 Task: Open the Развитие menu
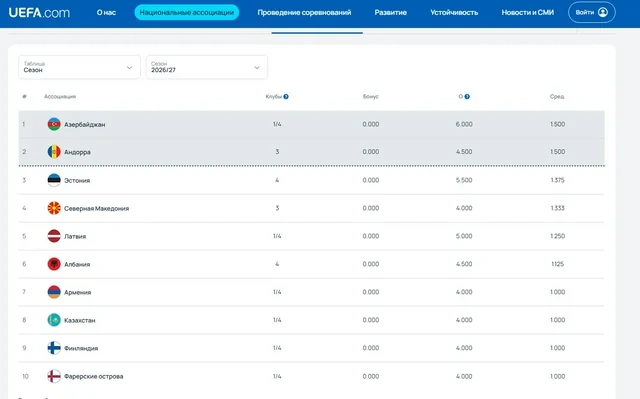[391, 13]
